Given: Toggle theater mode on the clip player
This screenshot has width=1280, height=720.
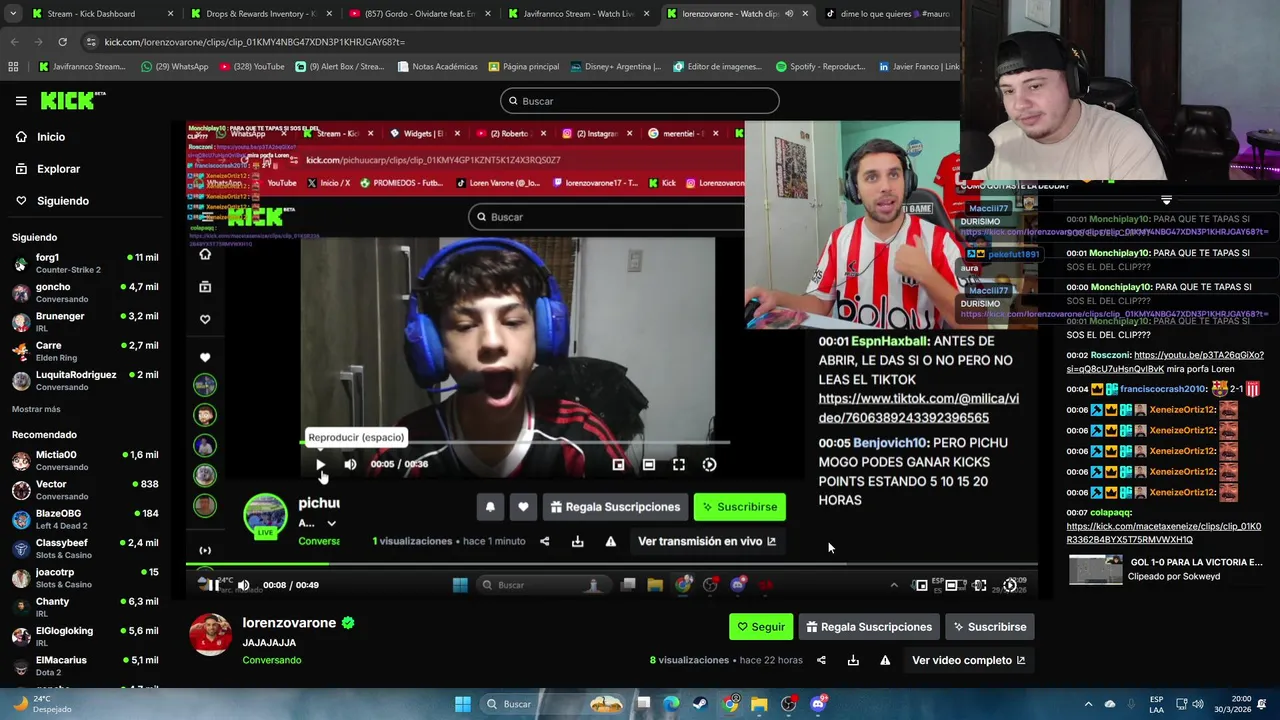Looking at the screenshot, I should [951, 585].
